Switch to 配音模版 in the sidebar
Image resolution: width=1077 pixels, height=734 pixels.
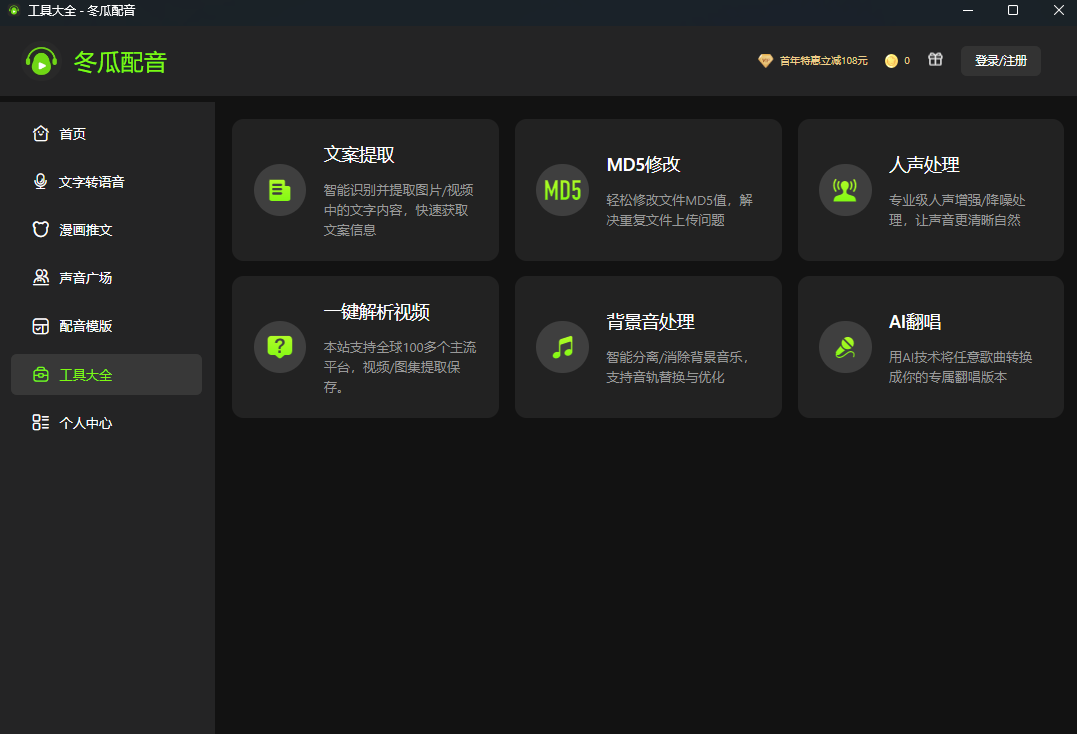pos(85,326)
